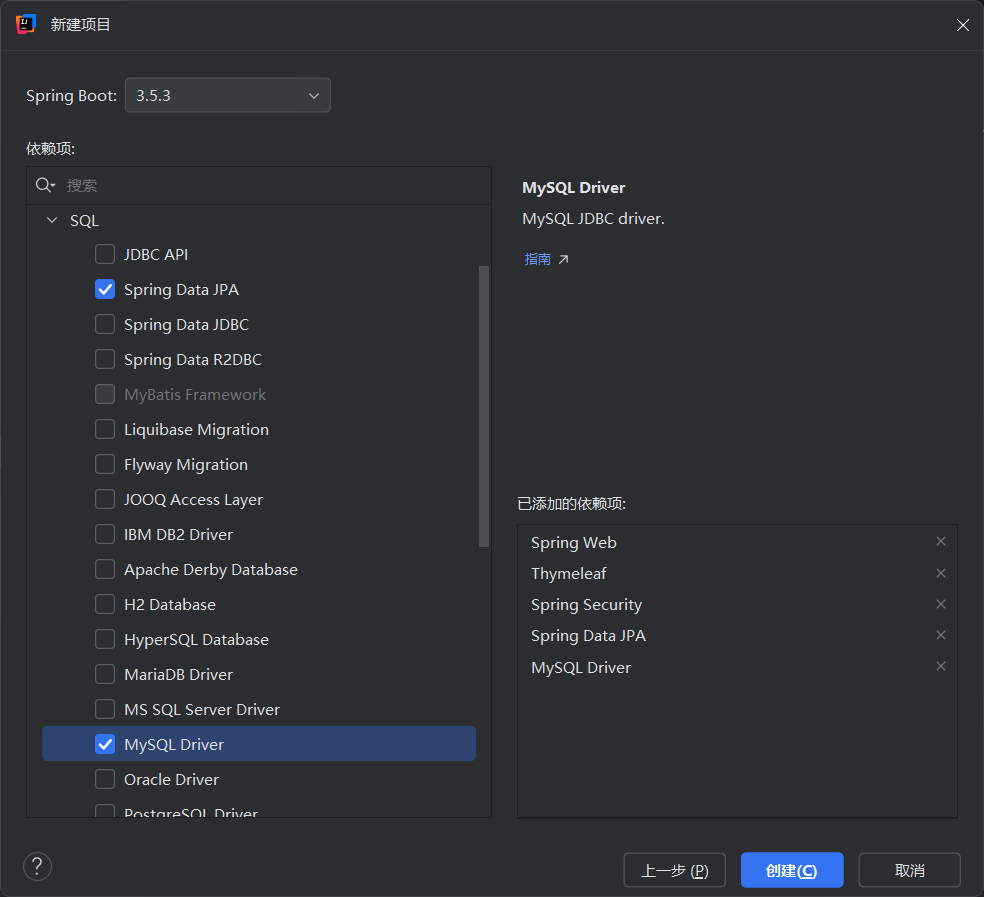Remove Thymeleaf from added dependencies
The height and width of the screenshot is (897, 984).
pyautogui.click(x=941, y=573)
